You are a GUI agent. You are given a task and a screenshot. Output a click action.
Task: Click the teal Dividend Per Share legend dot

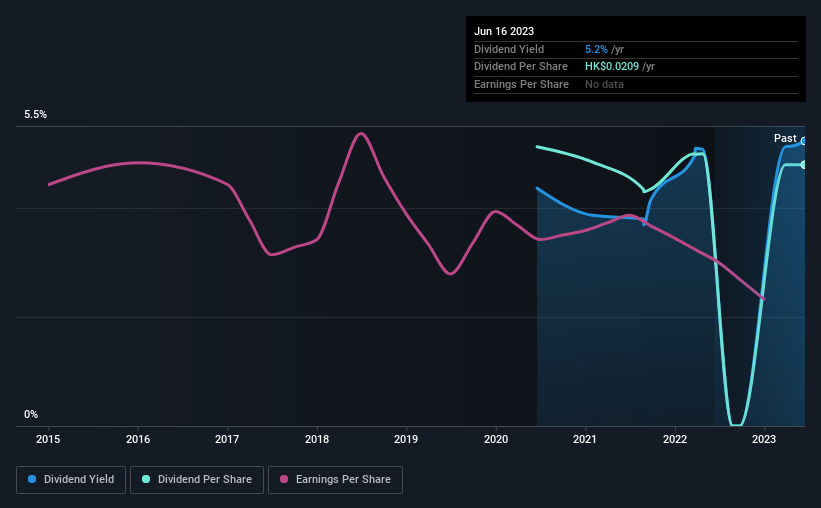pyautogui.click(x=145, y=480)
